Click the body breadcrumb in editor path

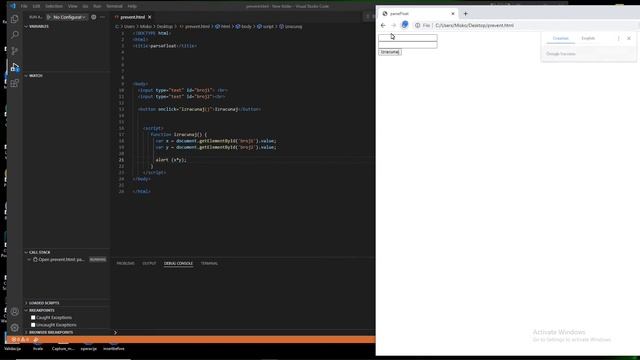(246, 27)
